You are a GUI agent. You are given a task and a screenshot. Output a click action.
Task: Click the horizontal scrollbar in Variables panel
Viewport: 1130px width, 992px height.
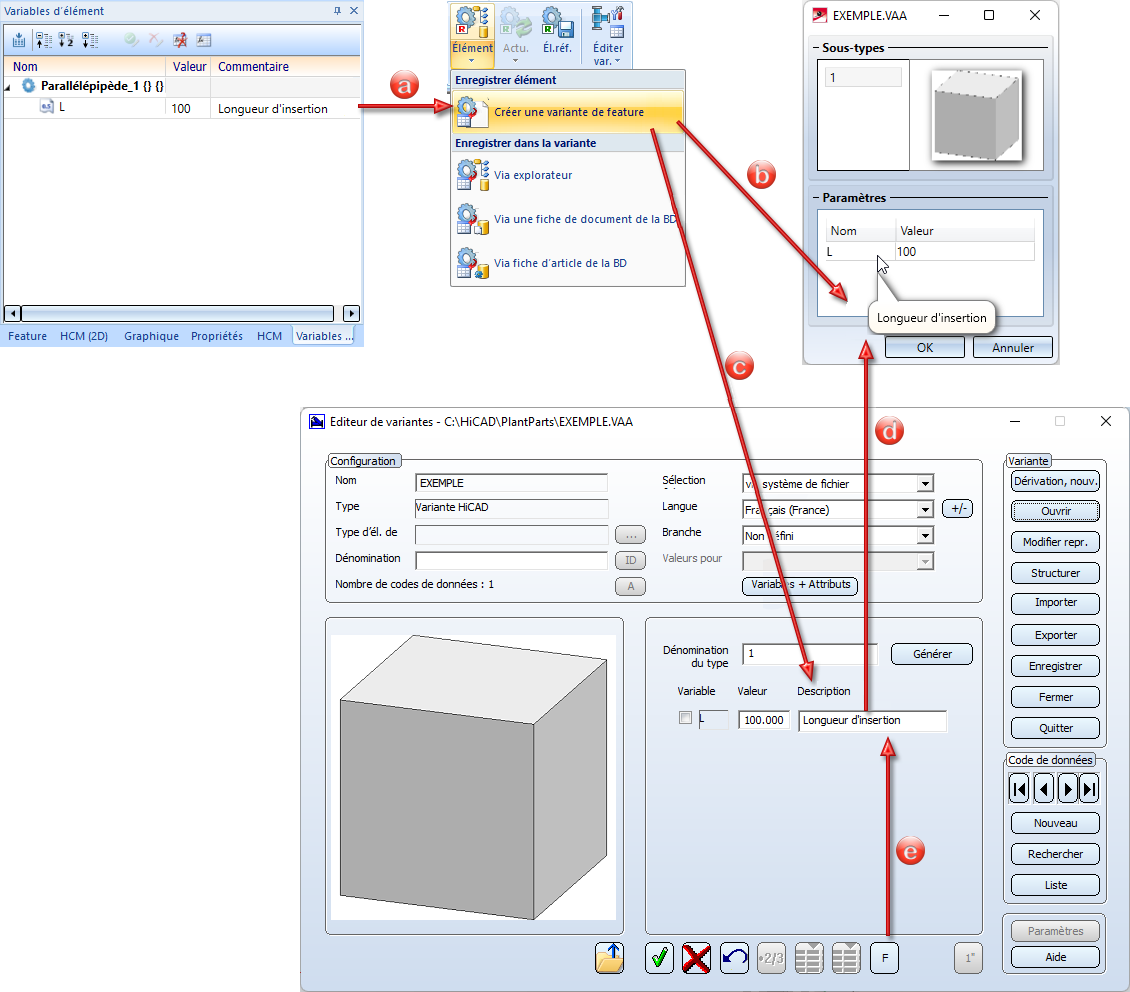pos(177,313)
